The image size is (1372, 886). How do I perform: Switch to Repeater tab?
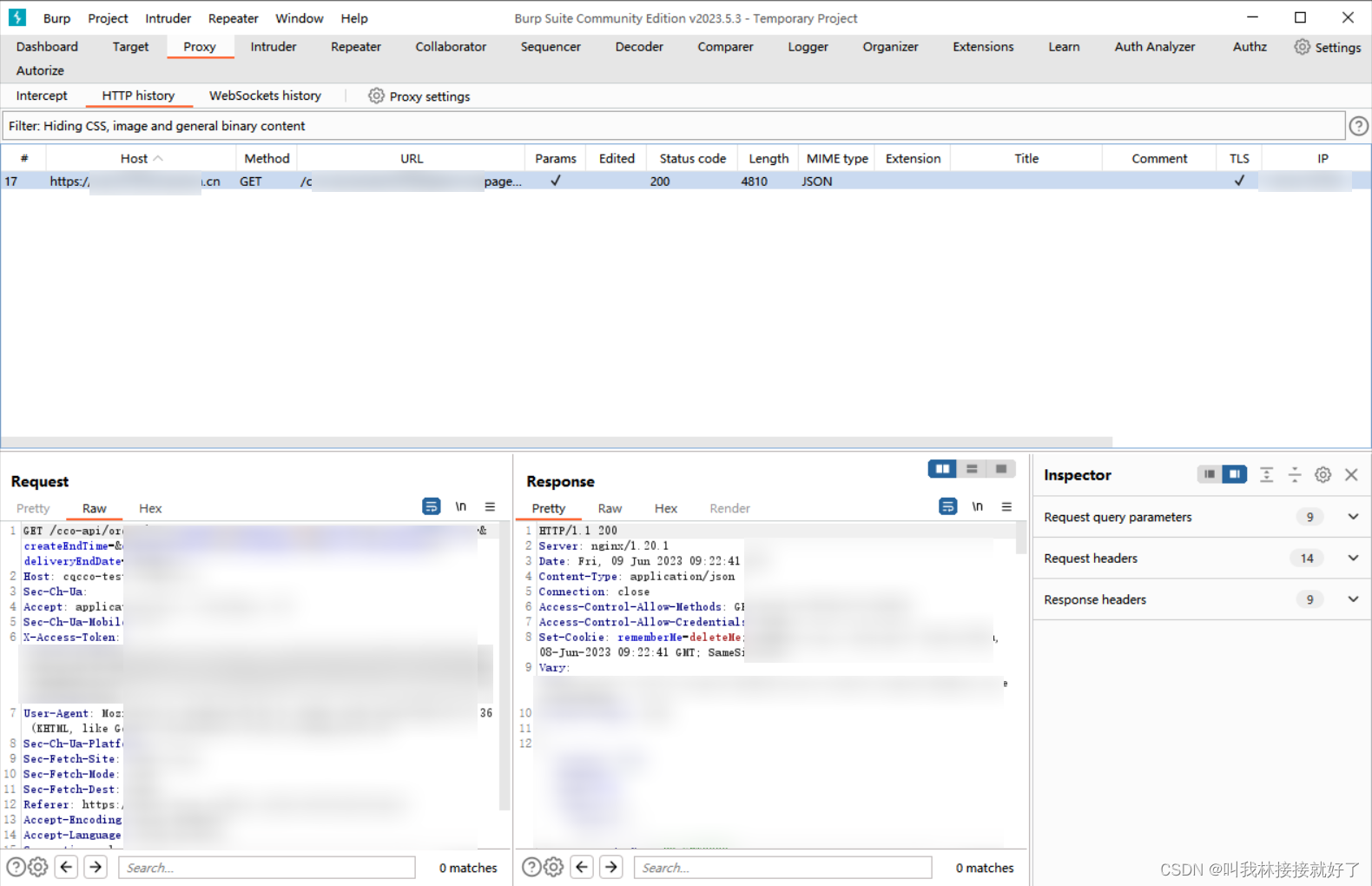pos(356,47)
